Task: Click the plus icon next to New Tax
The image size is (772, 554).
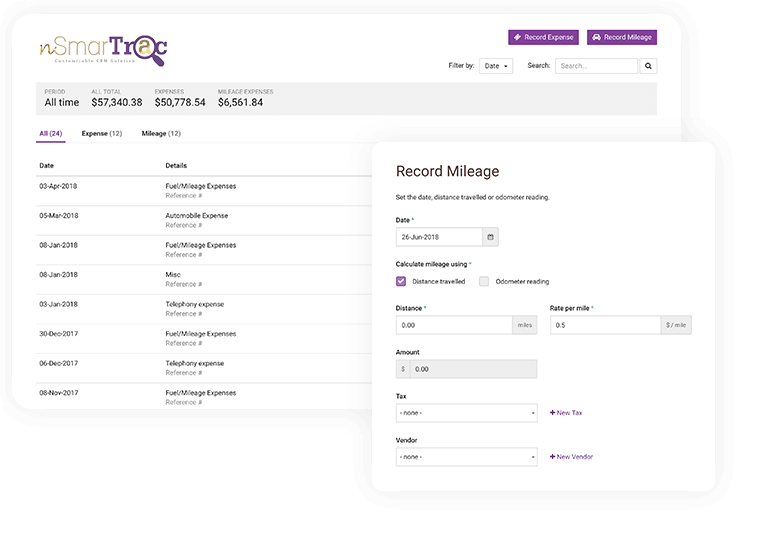Action: click(x=553, y=413)
